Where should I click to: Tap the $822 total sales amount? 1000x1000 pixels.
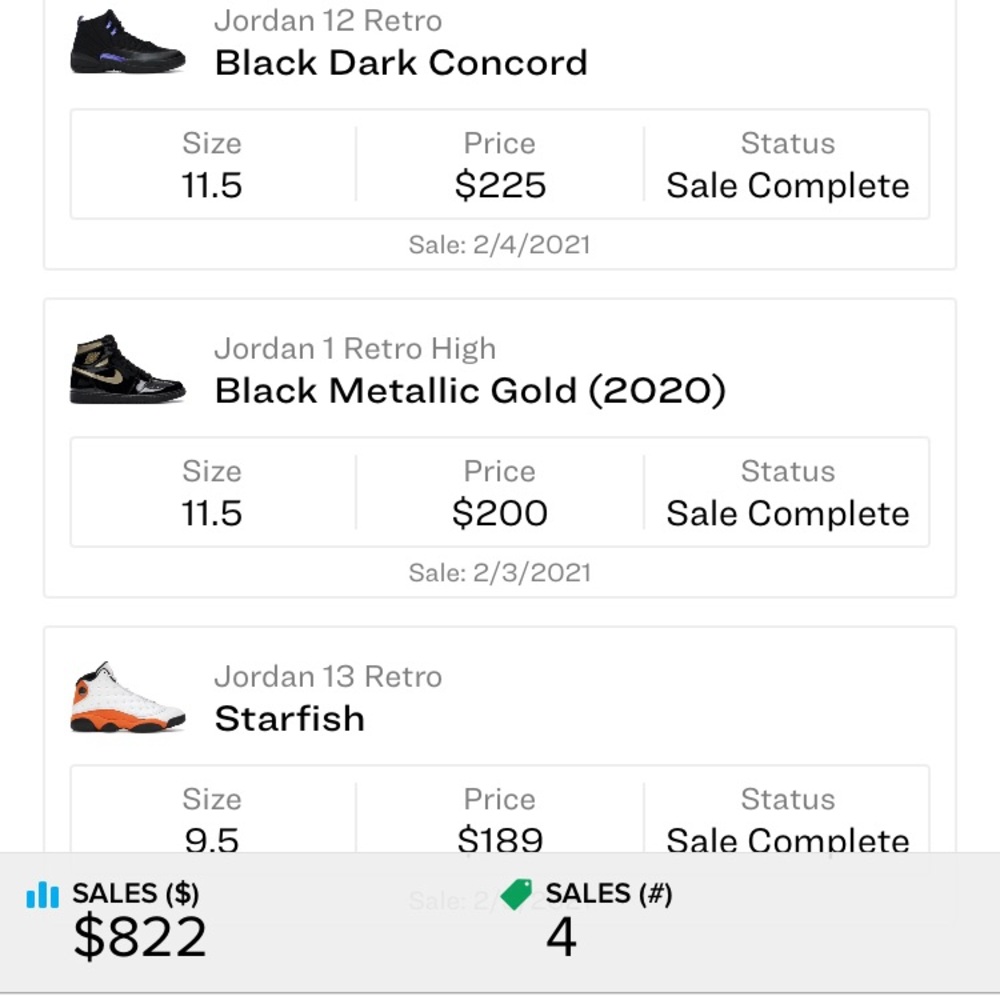point(140,938)
